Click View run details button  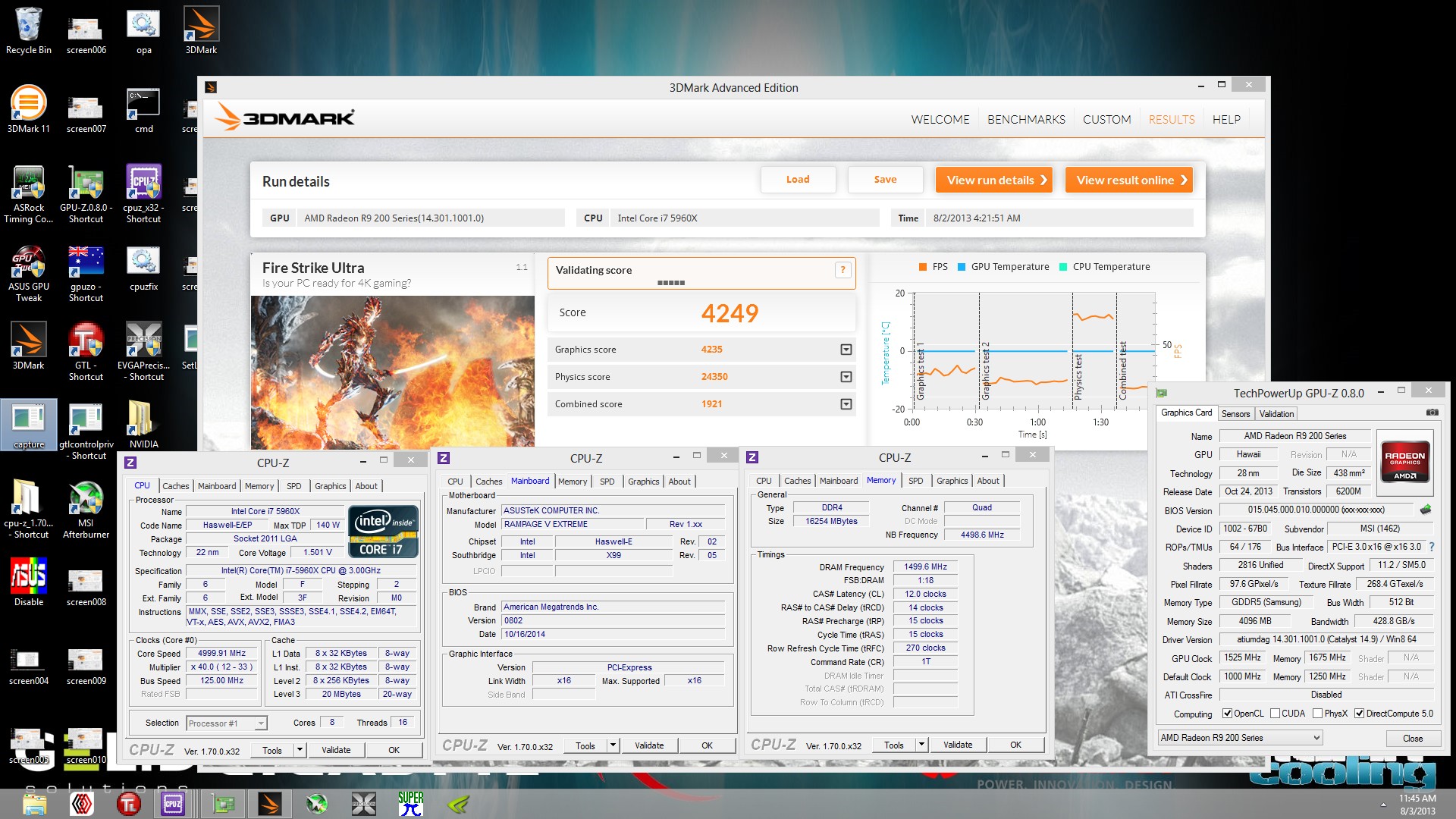coord(994,180)
